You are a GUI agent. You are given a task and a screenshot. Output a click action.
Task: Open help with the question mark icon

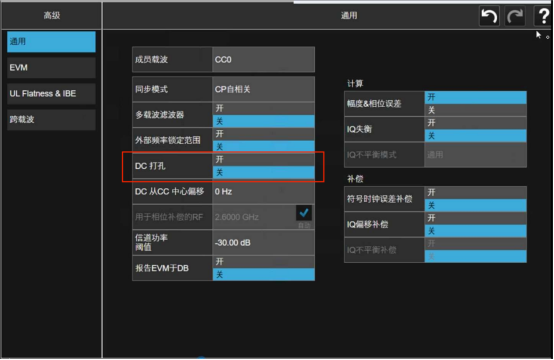point(543,16)
